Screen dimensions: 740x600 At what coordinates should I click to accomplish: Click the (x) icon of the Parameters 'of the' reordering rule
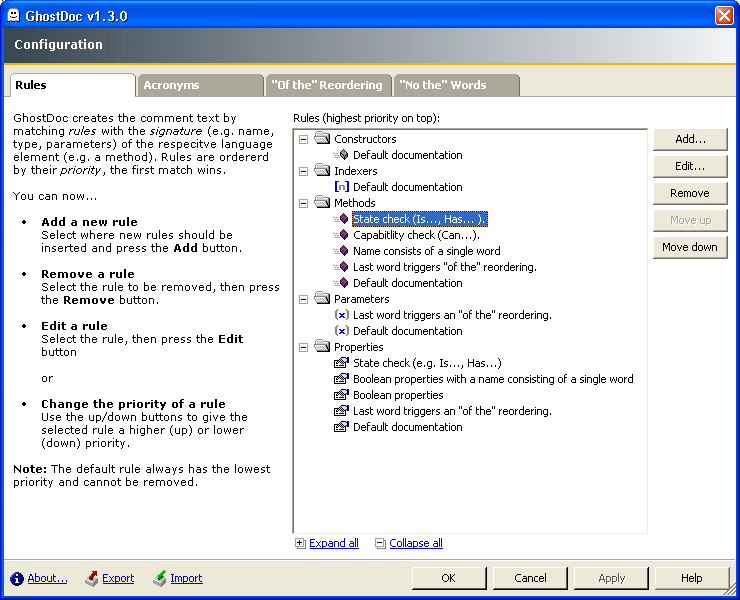pyautogui.click(x=341, y=314)
